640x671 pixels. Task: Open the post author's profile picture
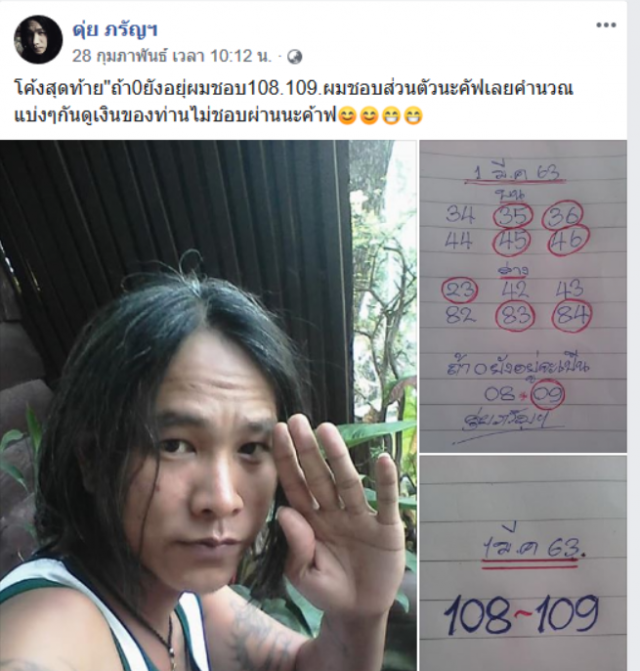pyautogui.click(x=39, y=40)
